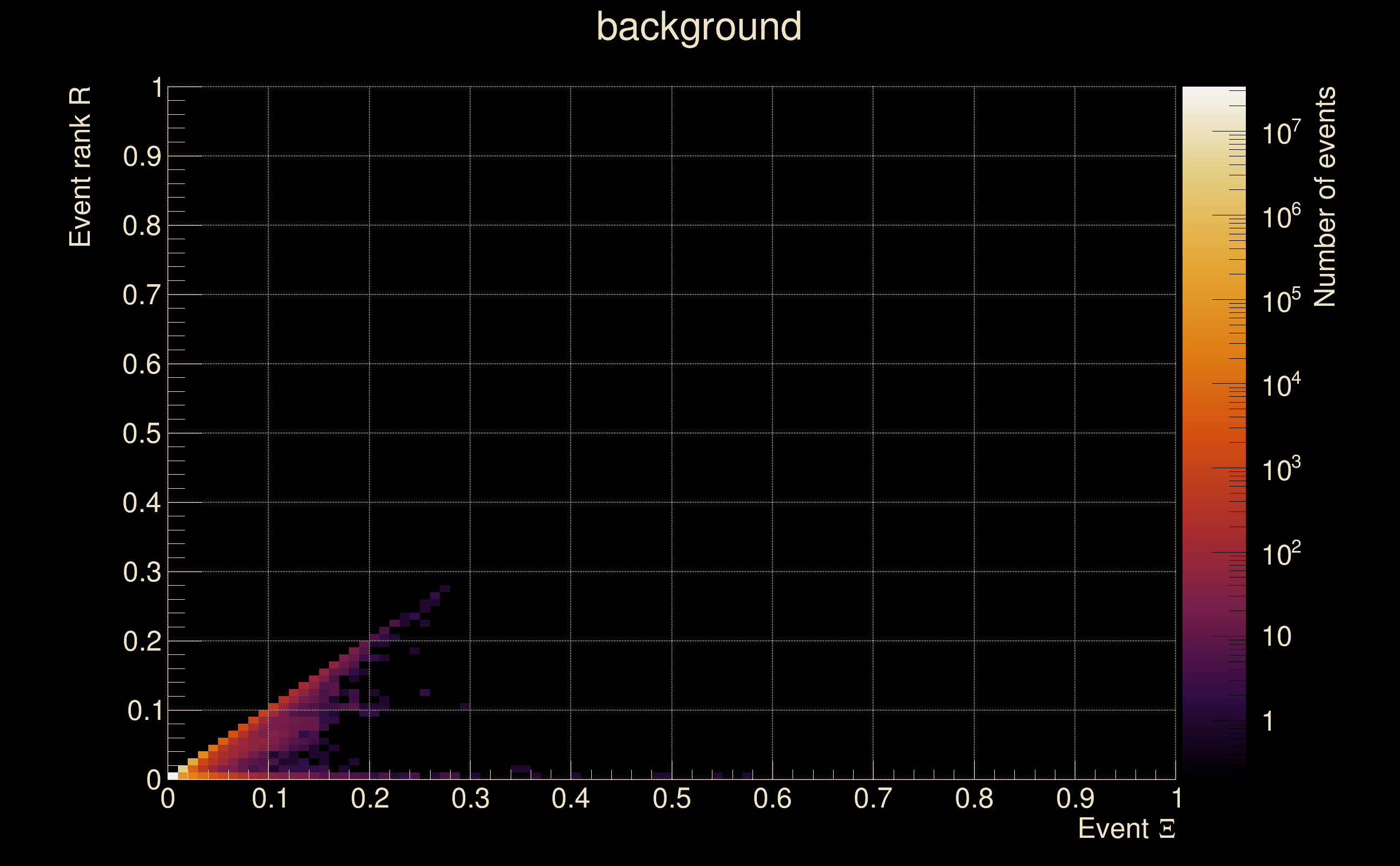Click the 'Event rank R' y-axis label
This screenshot has width=1400, height=866.
coord(80,167)
